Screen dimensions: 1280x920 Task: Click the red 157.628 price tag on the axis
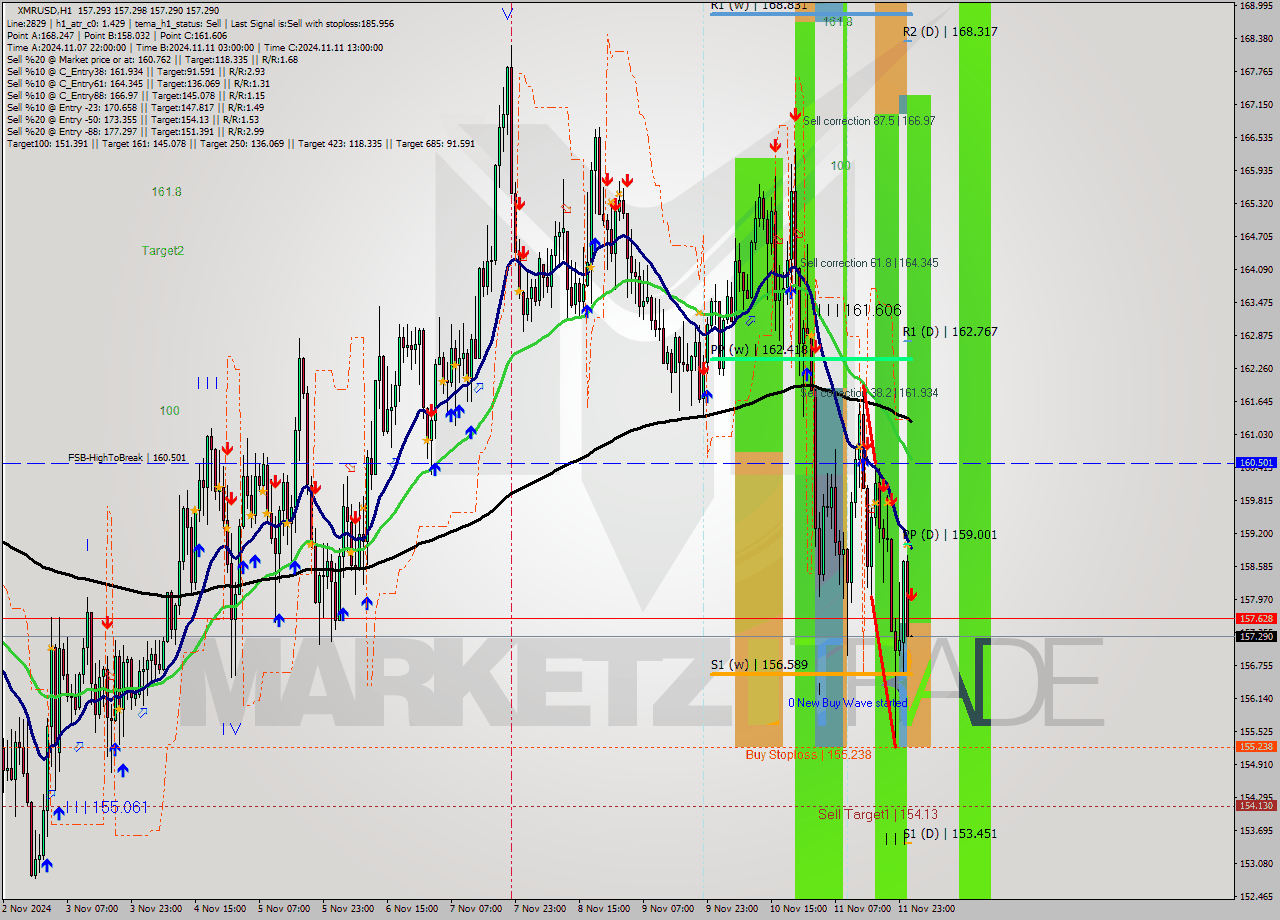(1256, 619)
